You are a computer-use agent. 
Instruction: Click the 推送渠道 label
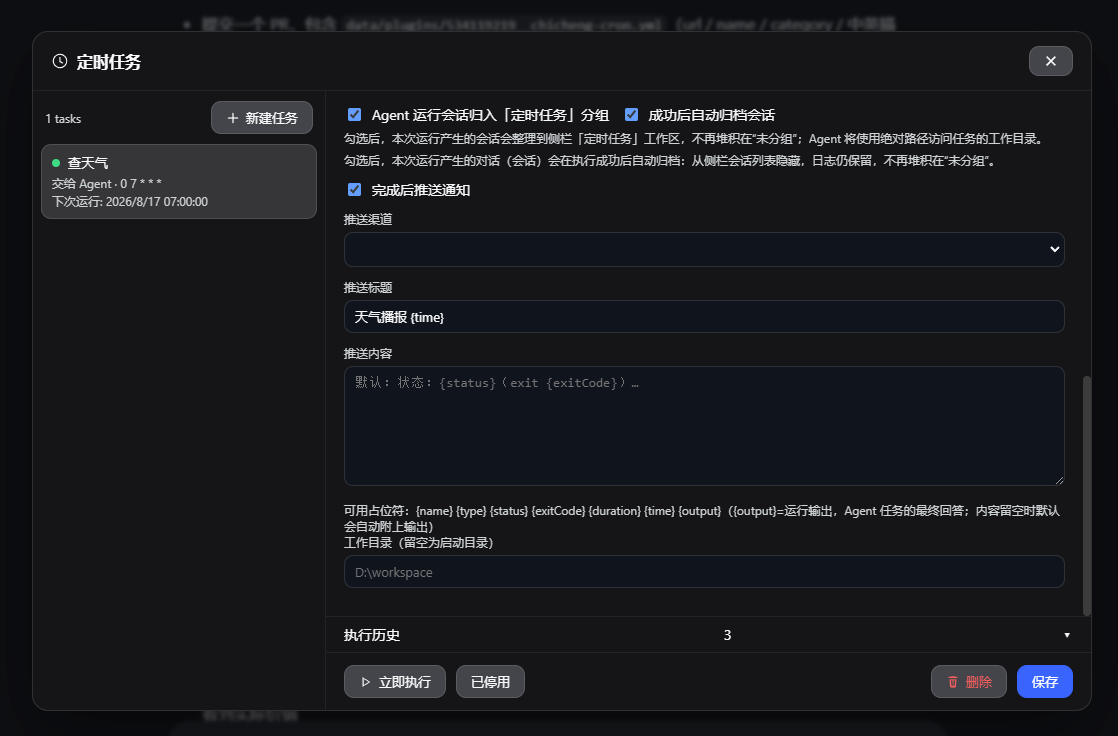click(x=368, y=220)
